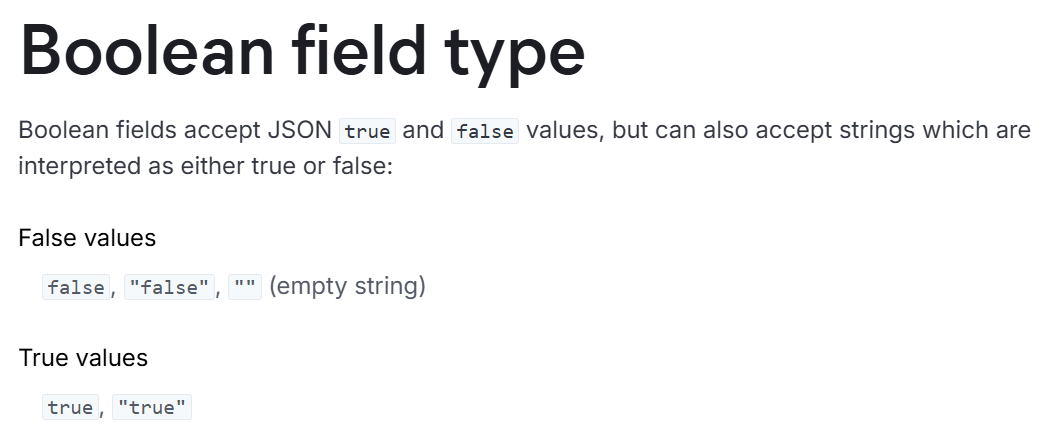Click the unquoted true code under True values
The image size is (1059, 435).
[x=71, y=407]
